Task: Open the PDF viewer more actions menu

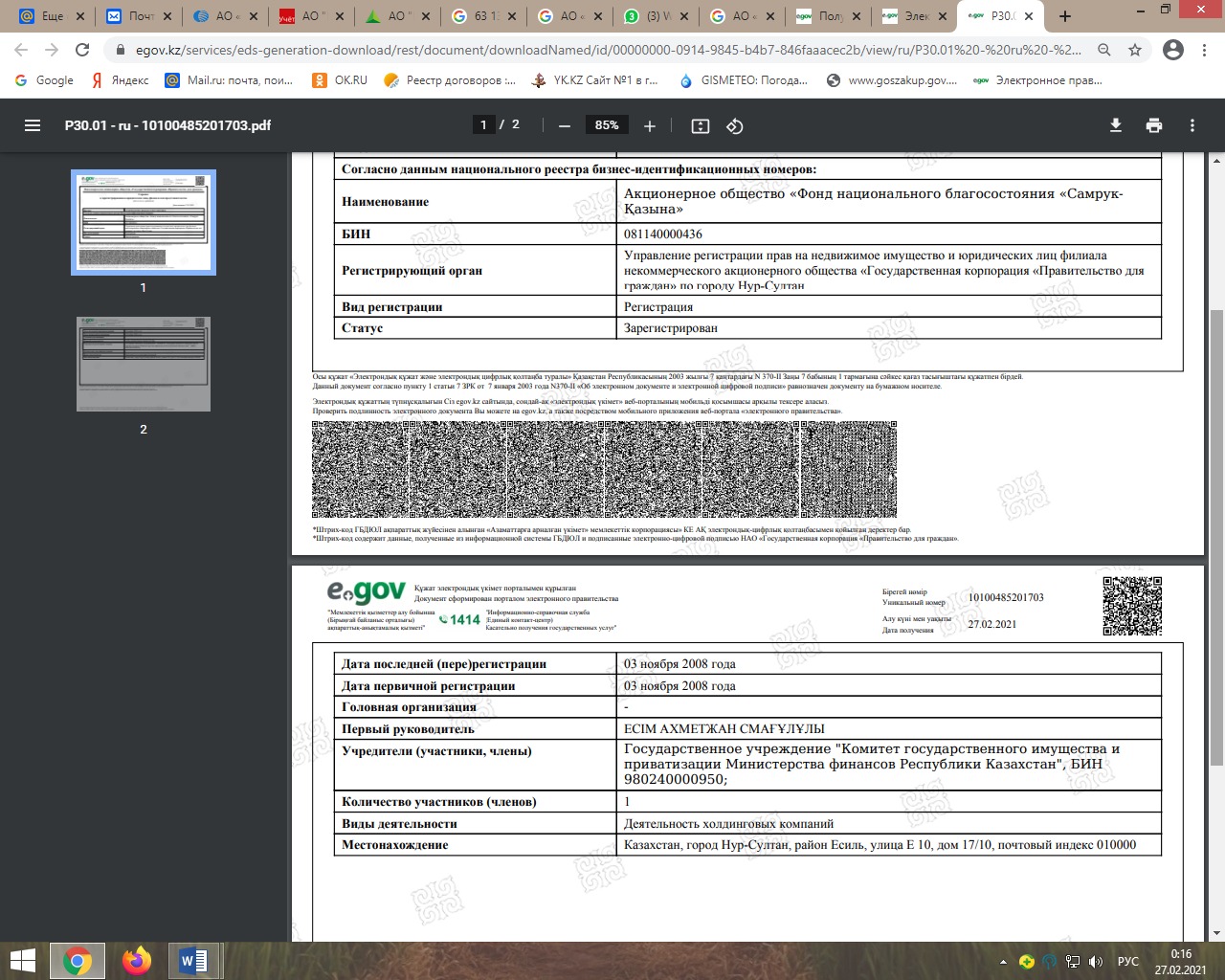Action: pos(1192,125)
